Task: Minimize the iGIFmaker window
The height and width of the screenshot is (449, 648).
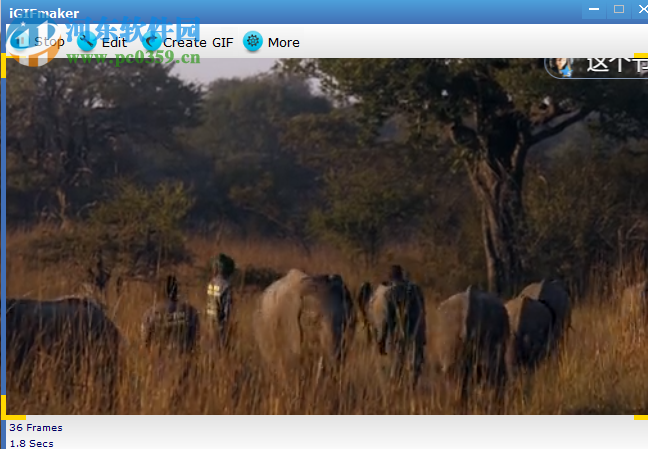Action: tap(594, 9)
